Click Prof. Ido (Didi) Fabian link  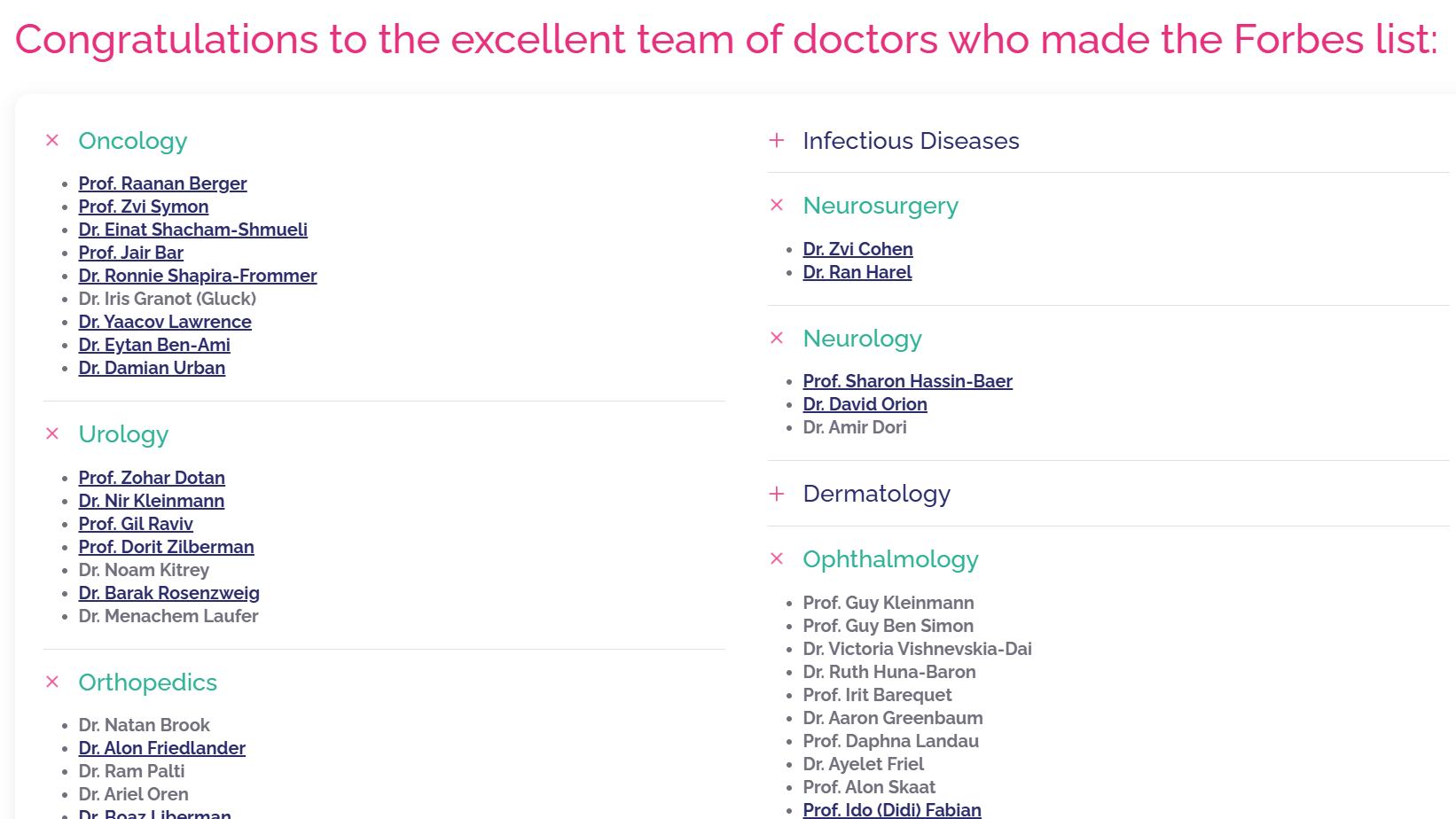coord(891,809)
